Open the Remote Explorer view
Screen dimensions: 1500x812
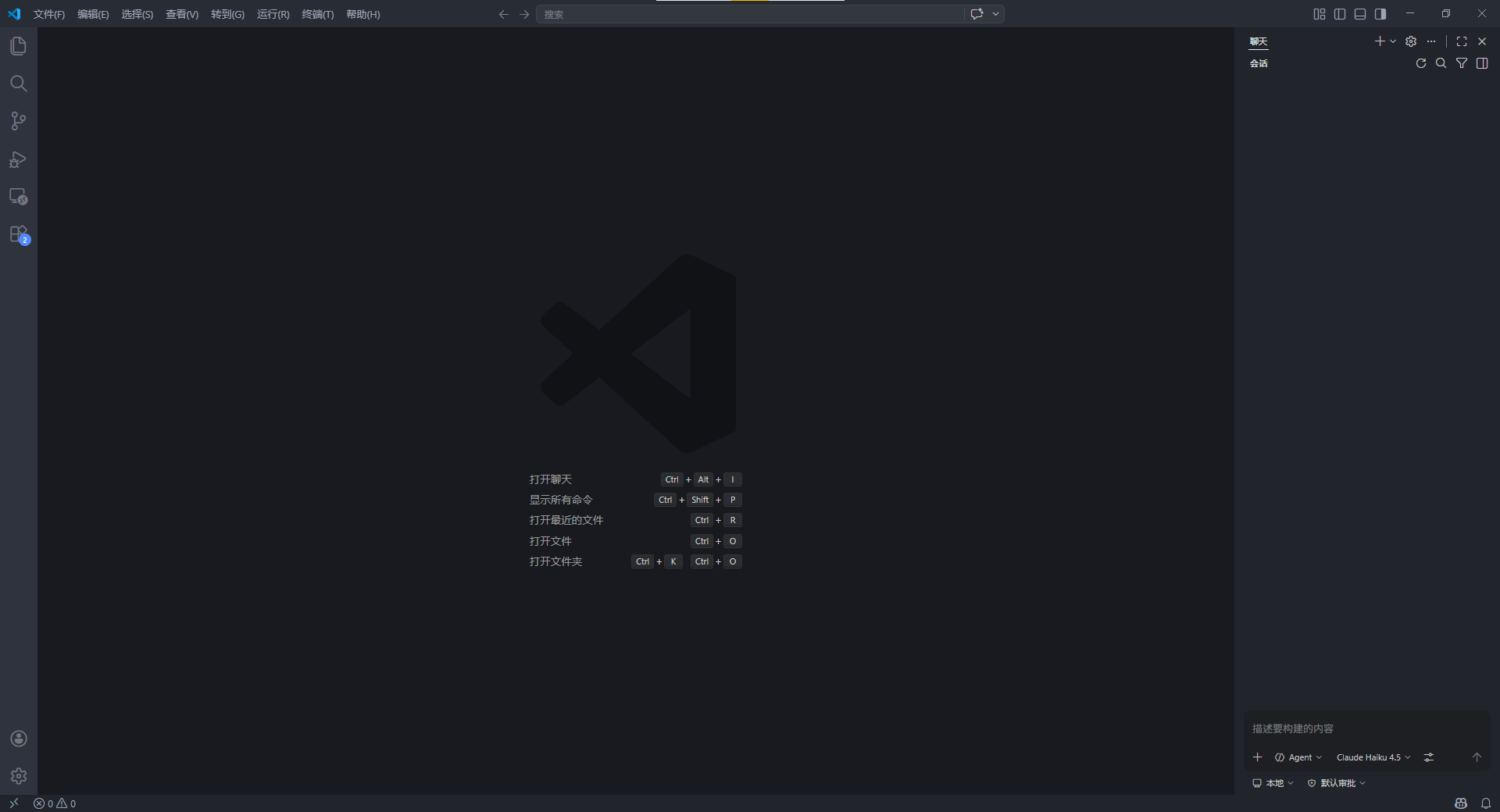tap(18, 197)
